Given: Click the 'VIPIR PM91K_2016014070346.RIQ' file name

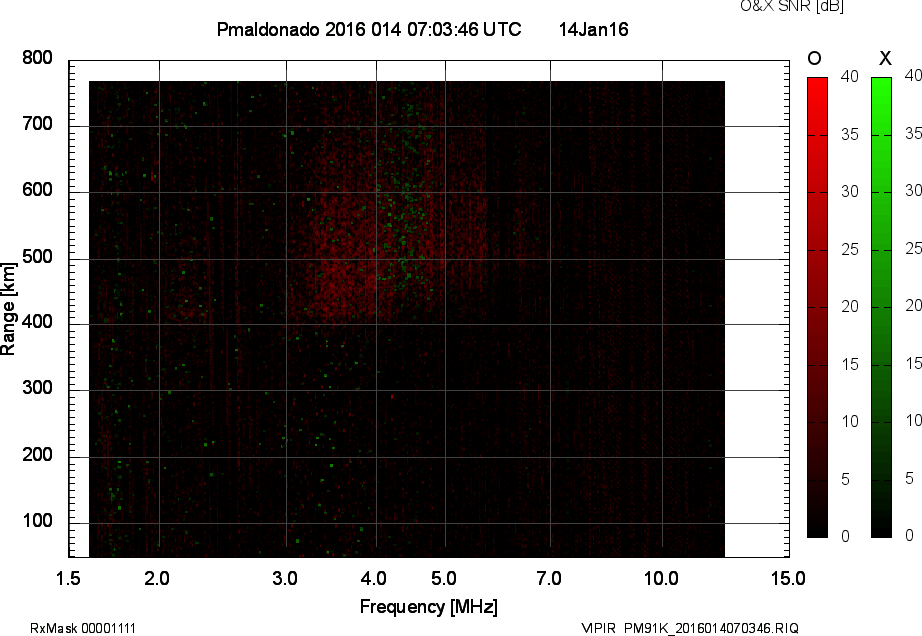Looking at the screenshot, I should coord(690,628).
